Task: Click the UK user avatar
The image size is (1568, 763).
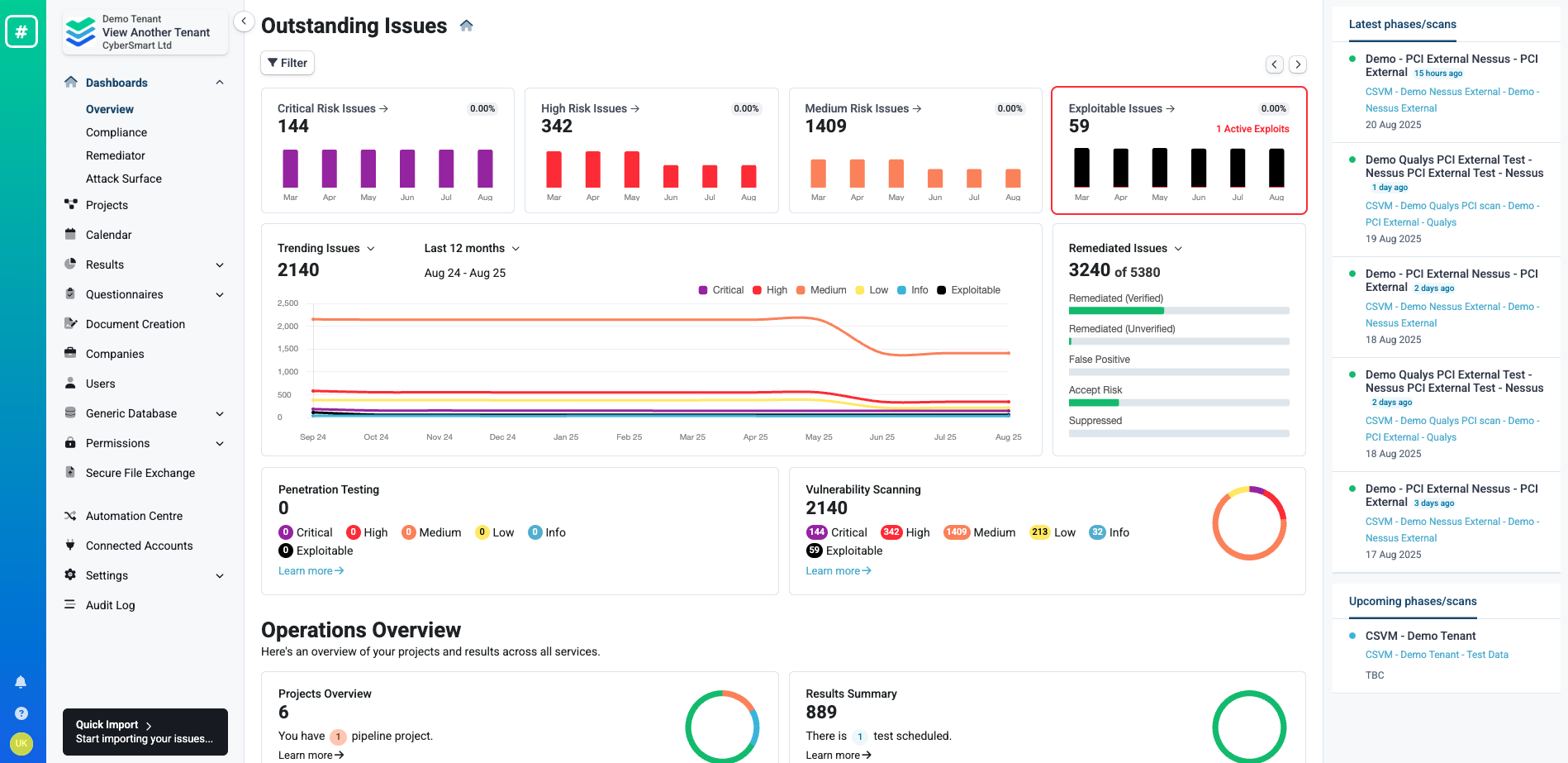Action: 21,743
